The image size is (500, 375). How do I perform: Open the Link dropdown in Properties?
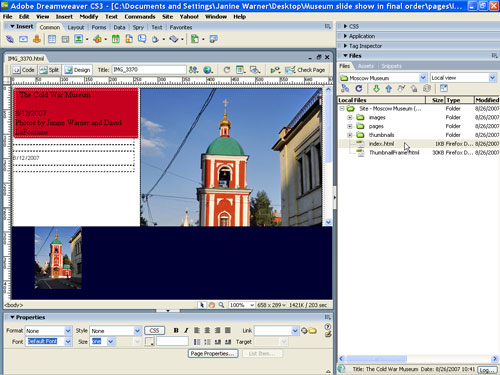295,331
